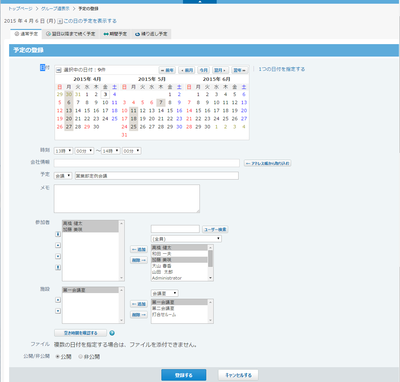The image size is (400, 382).
Task: Click icon before この日の予定を表示する link
Action: coord(60,21)
